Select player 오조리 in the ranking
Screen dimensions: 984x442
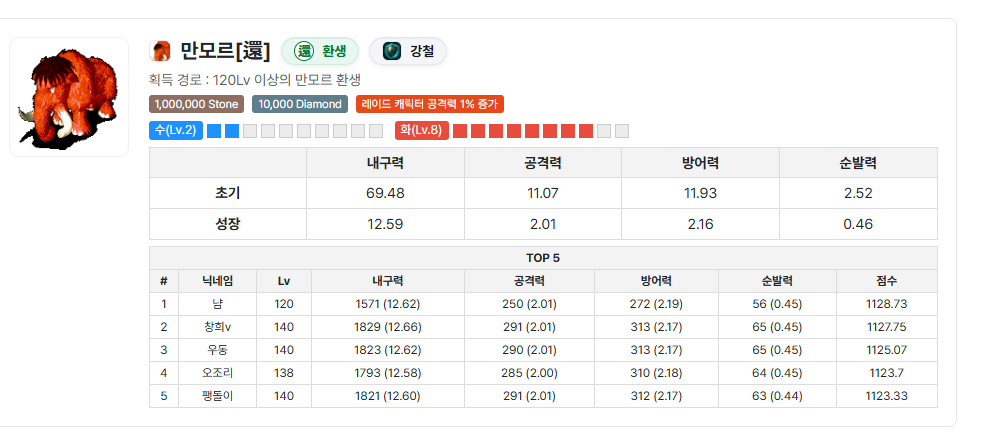[x=217, y=372]
